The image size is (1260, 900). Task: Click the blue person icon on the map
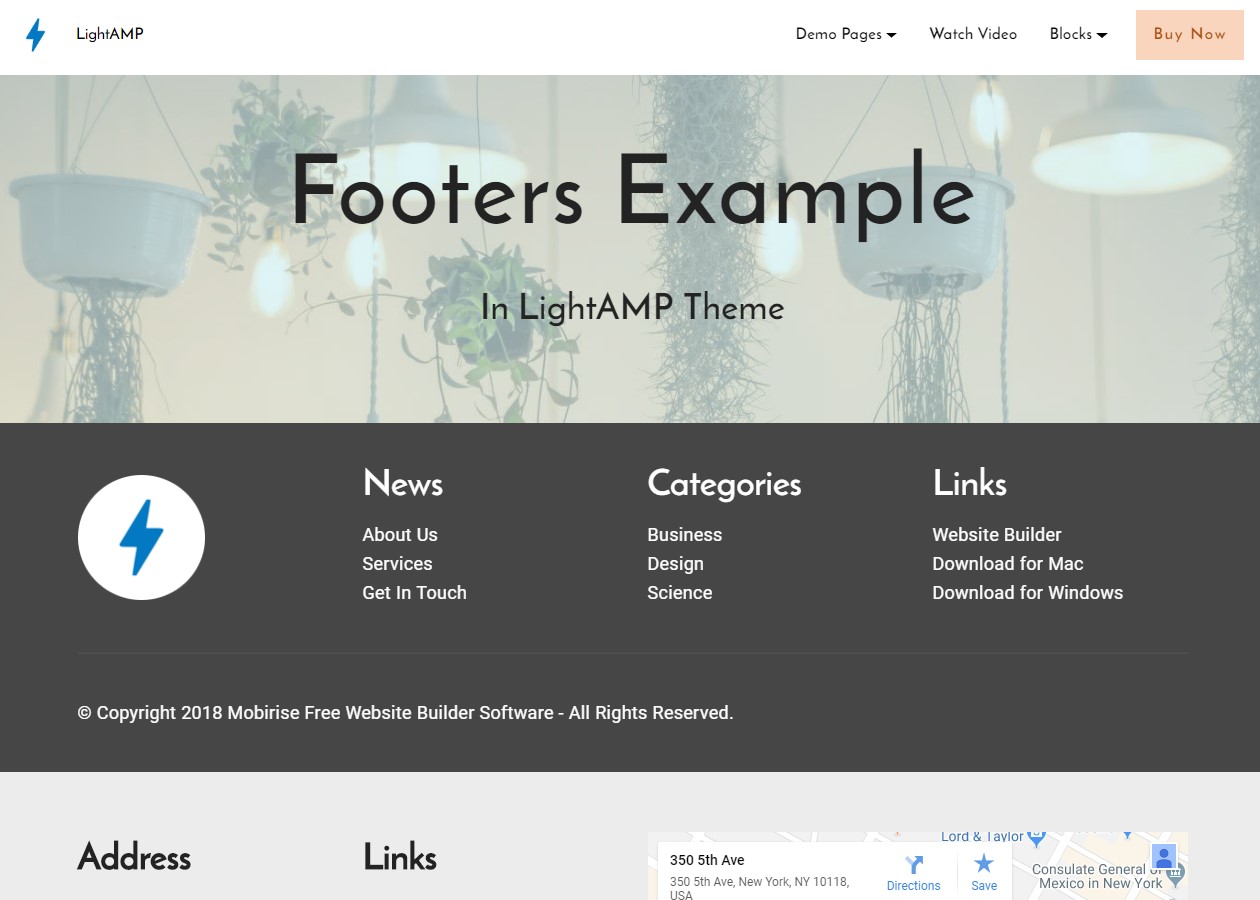[1163, 857]
